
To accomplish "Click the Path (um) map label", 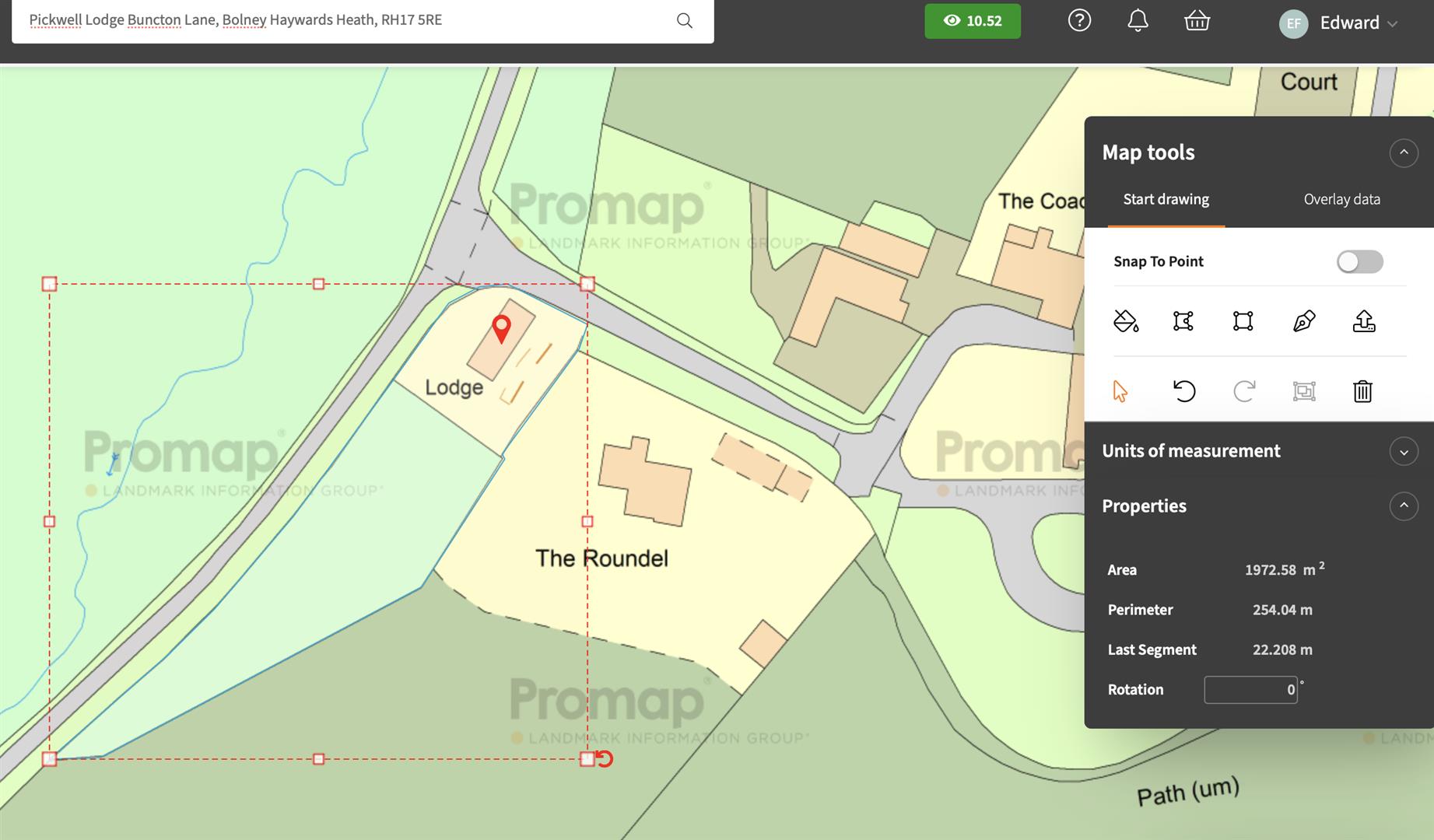I will (1187, 792).
